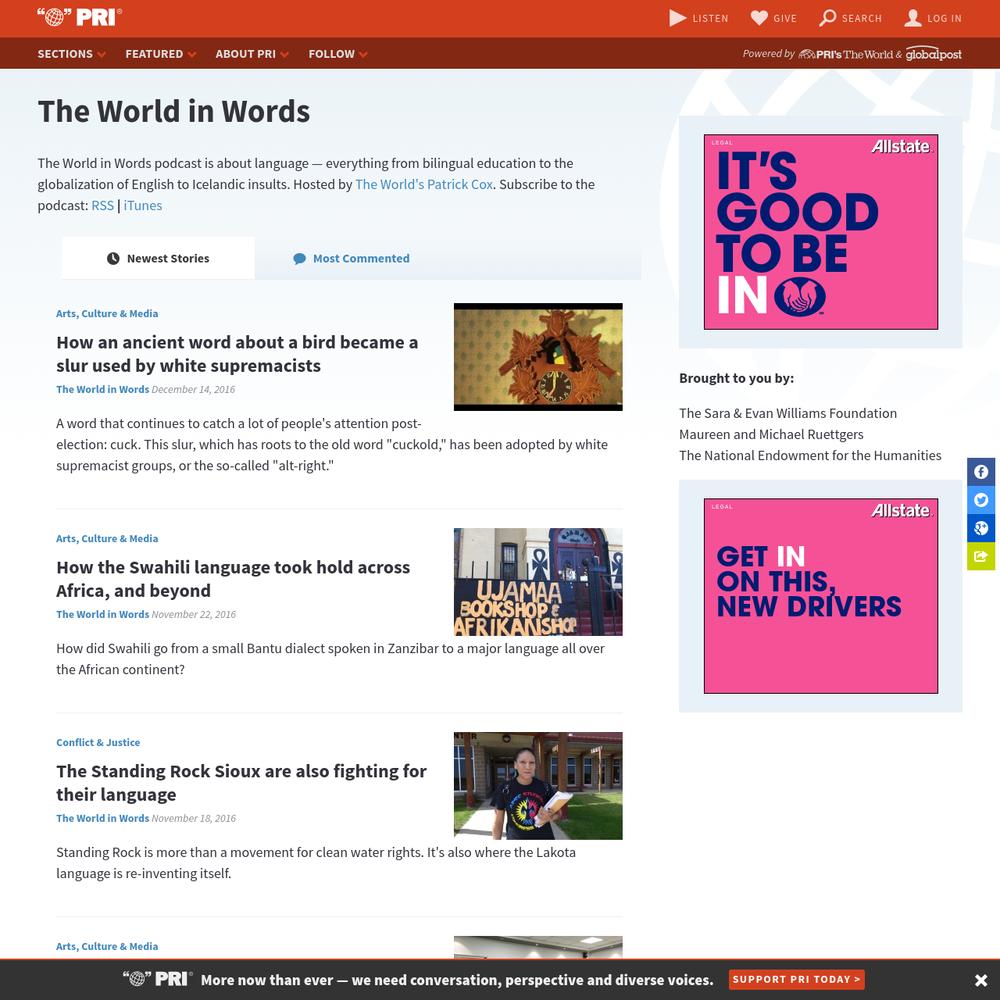Click Conflict & Justice category link
1000x1000 pixels.
(98, 742)
